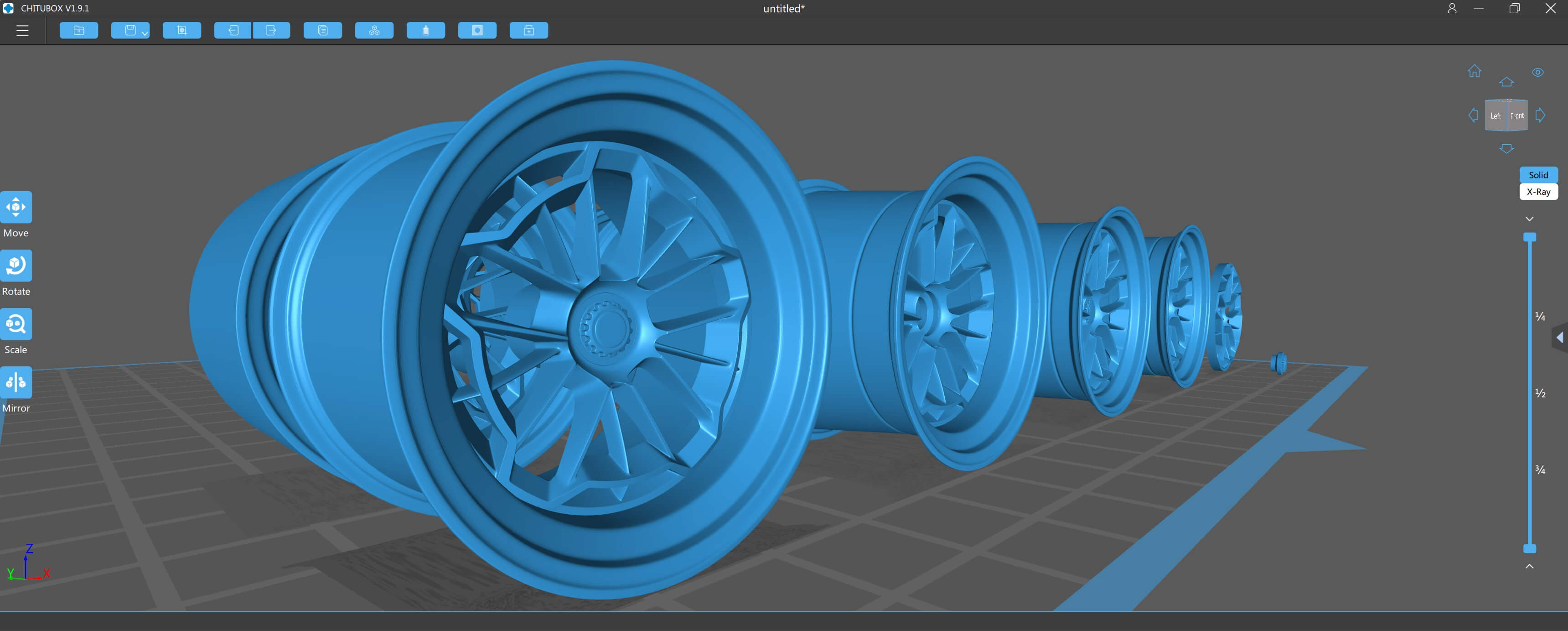Click the chevron below layer slider

pyautogui.click(x=1529, y=566)
